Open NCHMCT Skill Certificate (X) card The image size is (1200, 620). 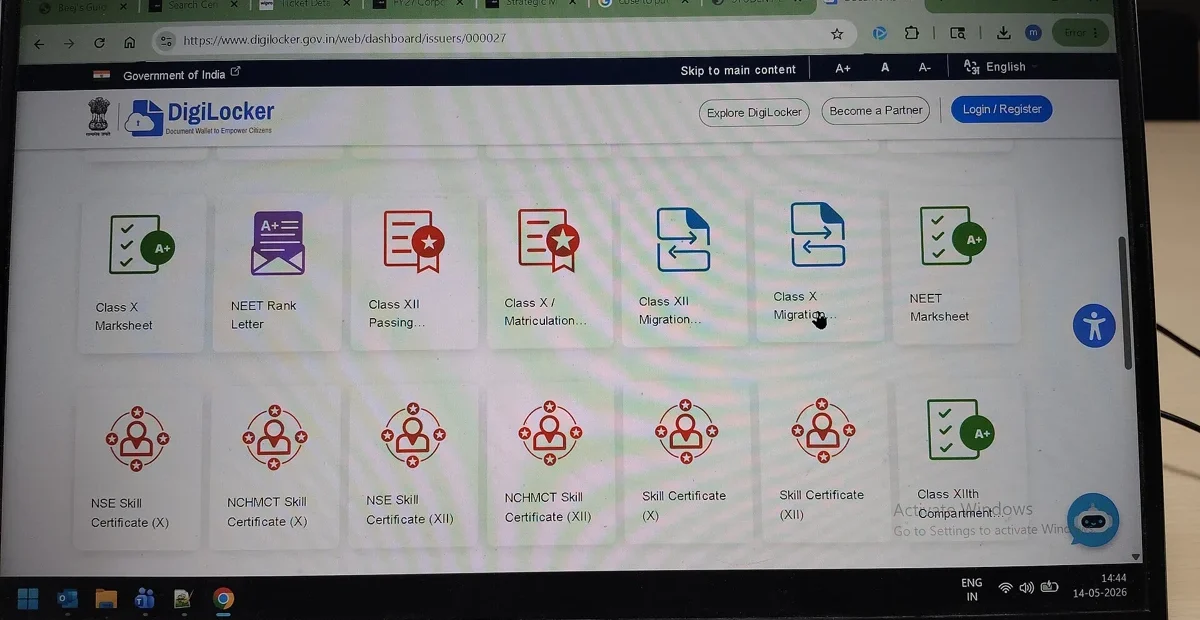(273, 467)
